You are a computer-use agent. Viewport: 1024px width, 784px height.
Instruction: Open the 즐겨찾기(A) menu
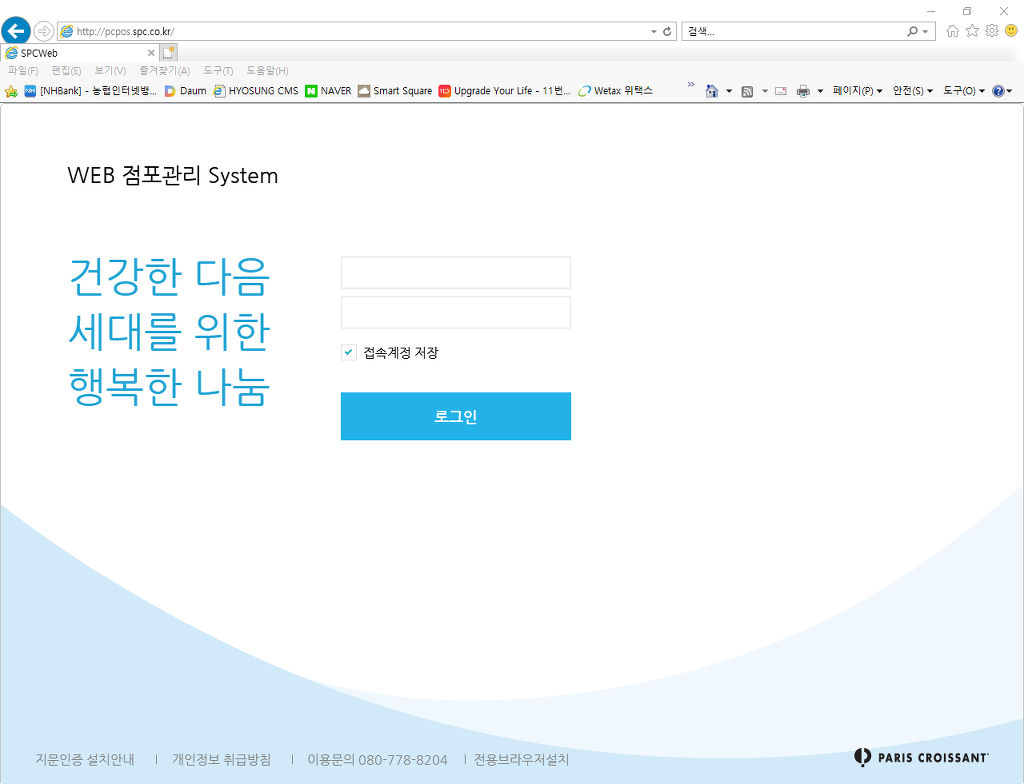(165, 71)
